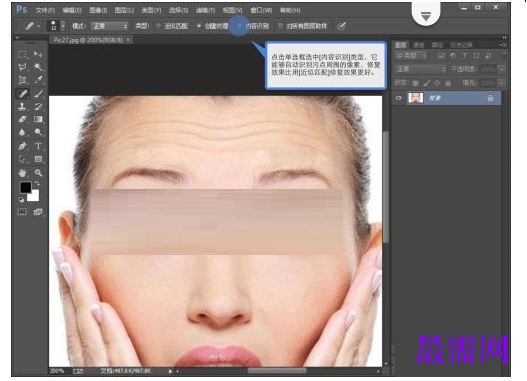Select the Spot Healing Brush tool
Screen dimensions: 527x381
pos(23,93)
